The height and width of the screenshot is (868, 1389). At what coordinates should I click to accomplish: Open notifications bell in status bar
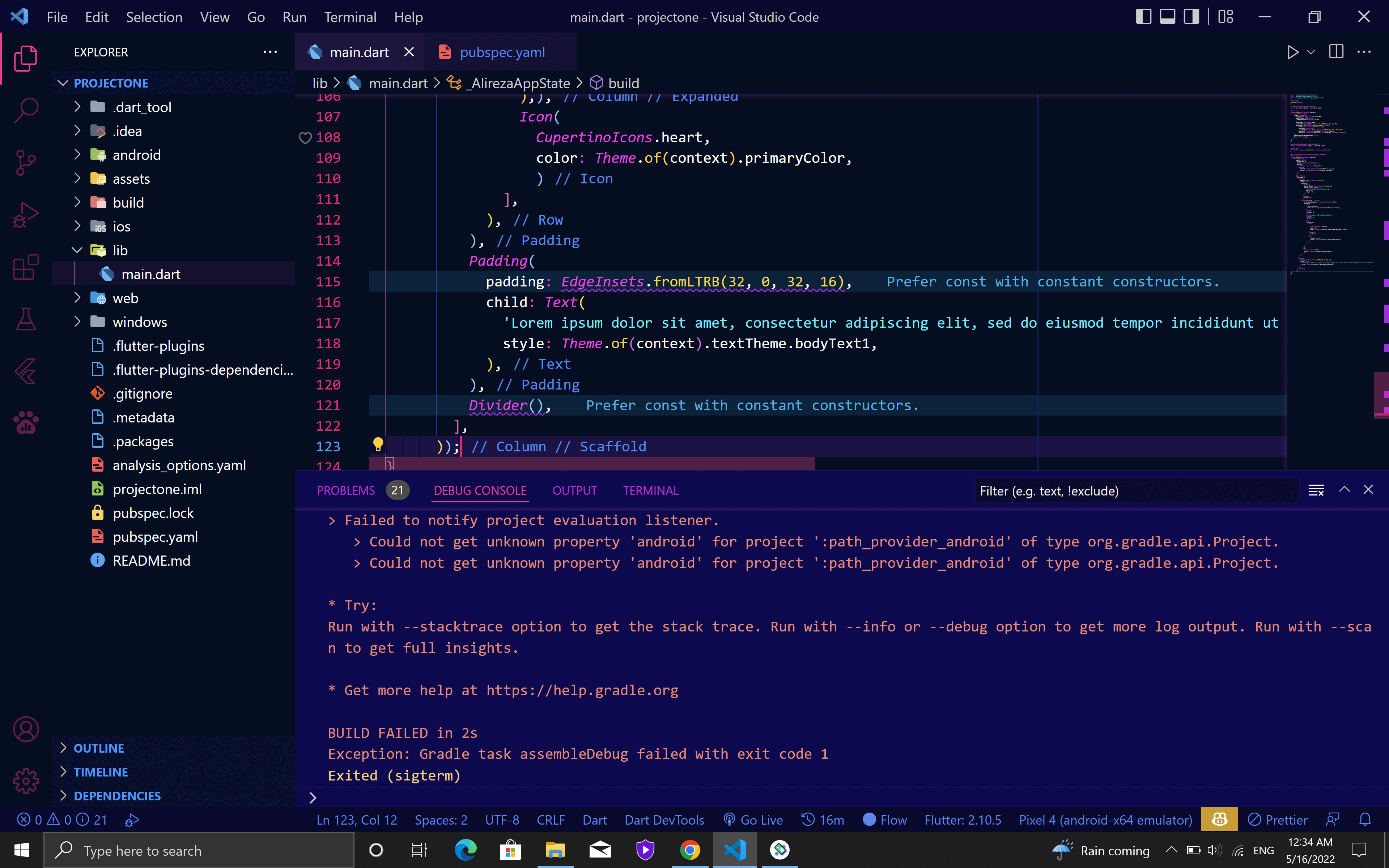[1365, 820]
